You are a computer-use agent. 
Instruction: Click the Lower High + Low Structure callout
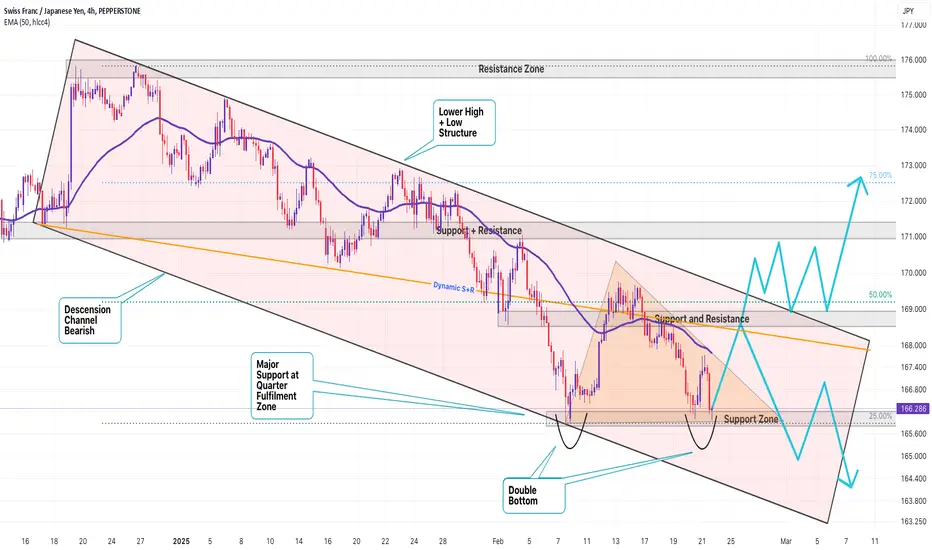[x=464, y=122]
